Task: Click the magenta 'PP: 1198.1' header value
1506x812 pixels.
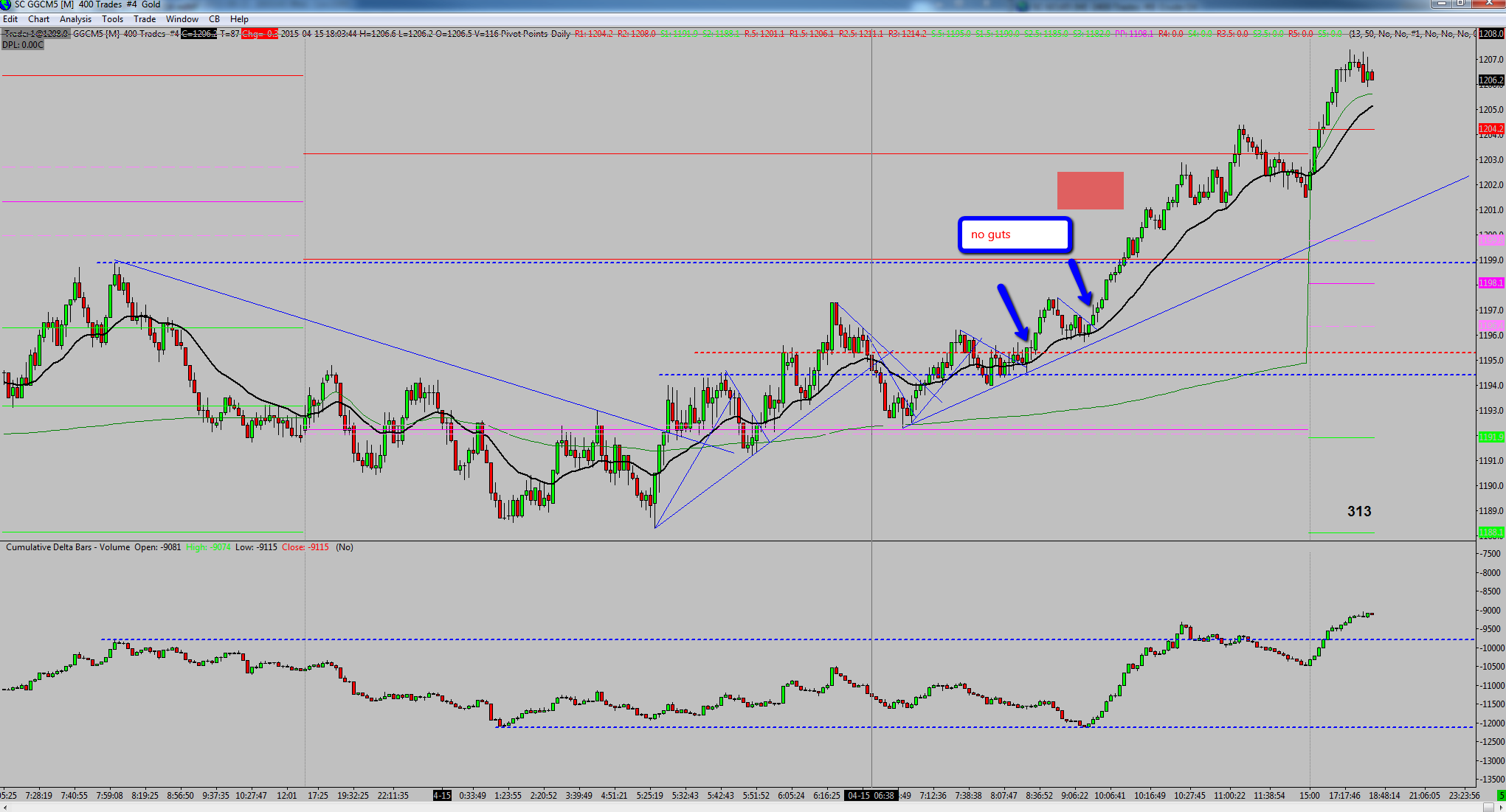Action: click(x=1134, y=34)
